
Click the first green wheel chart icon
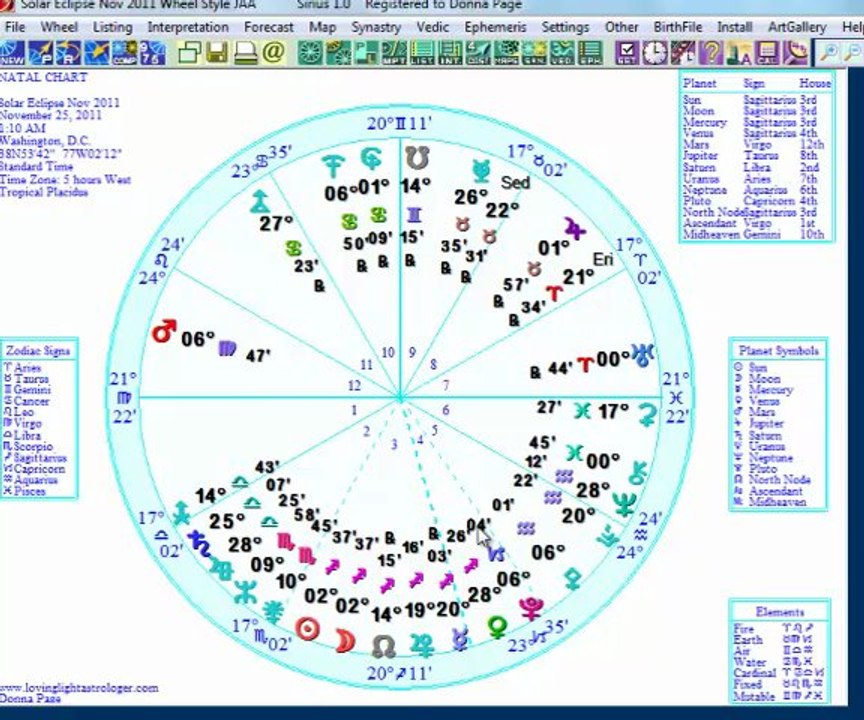point(310,53)
